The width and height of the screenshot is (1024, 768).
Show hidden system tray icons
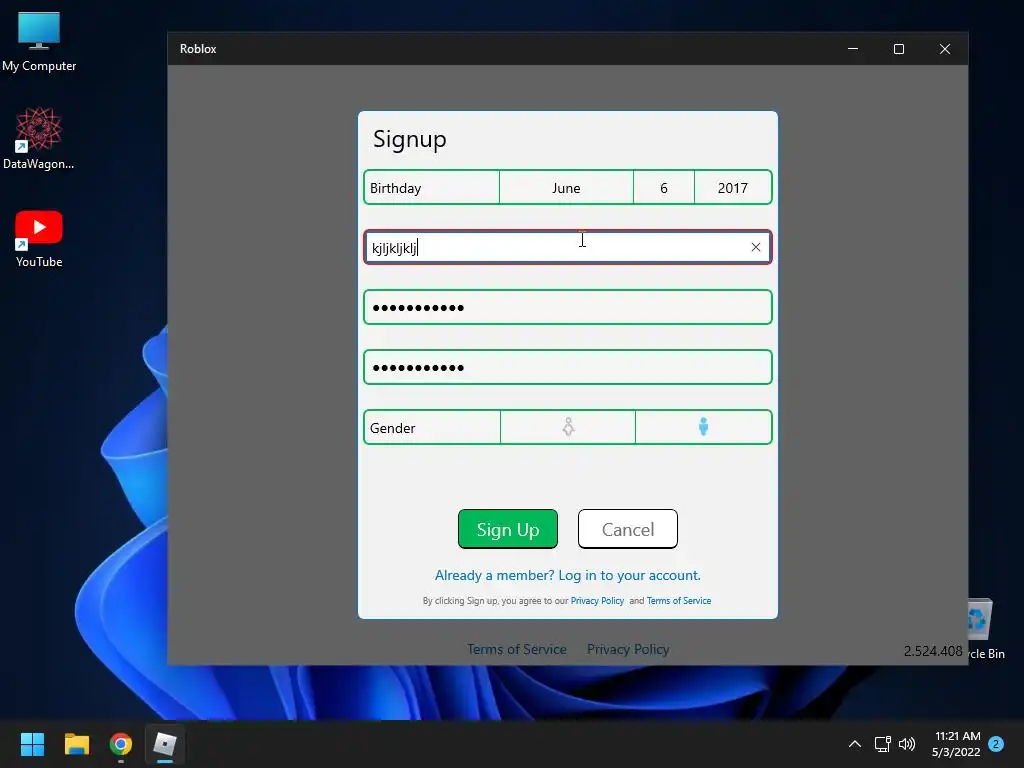(854, 744)
